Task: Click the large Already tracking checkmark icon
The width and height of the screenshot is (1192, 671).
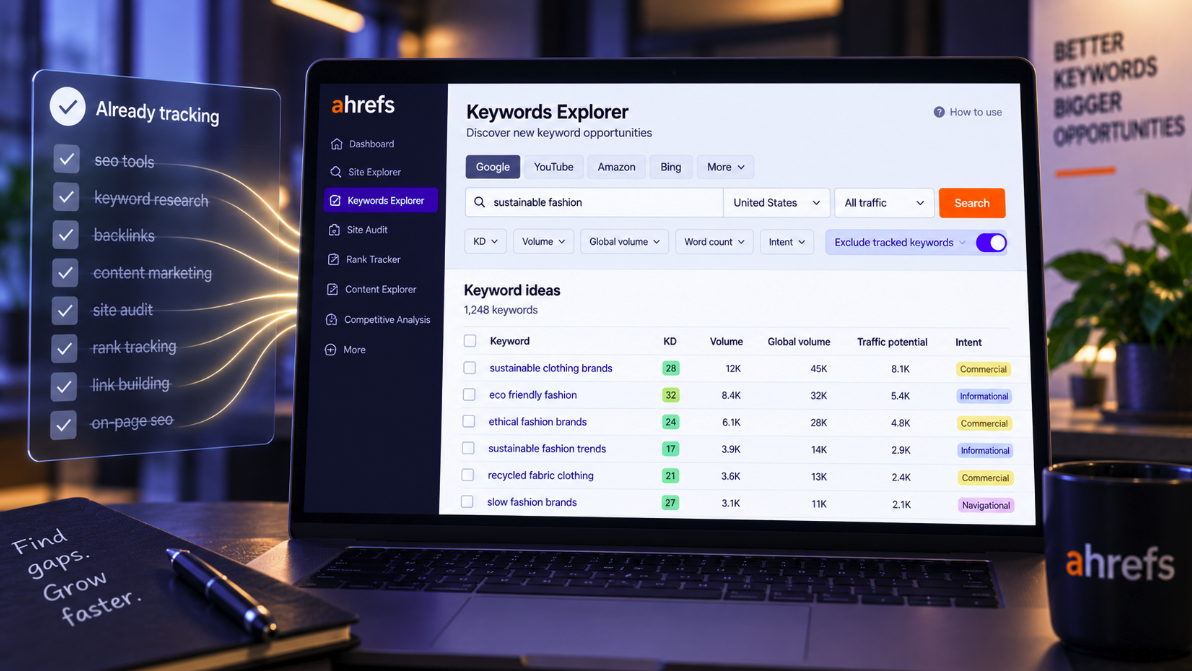Action: click(68, 107)
